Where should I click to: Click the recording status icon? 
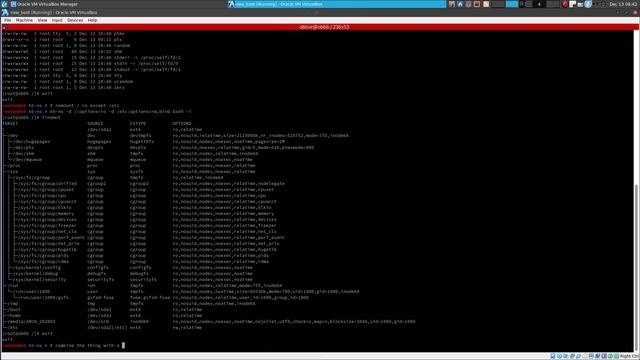point(598,356)
